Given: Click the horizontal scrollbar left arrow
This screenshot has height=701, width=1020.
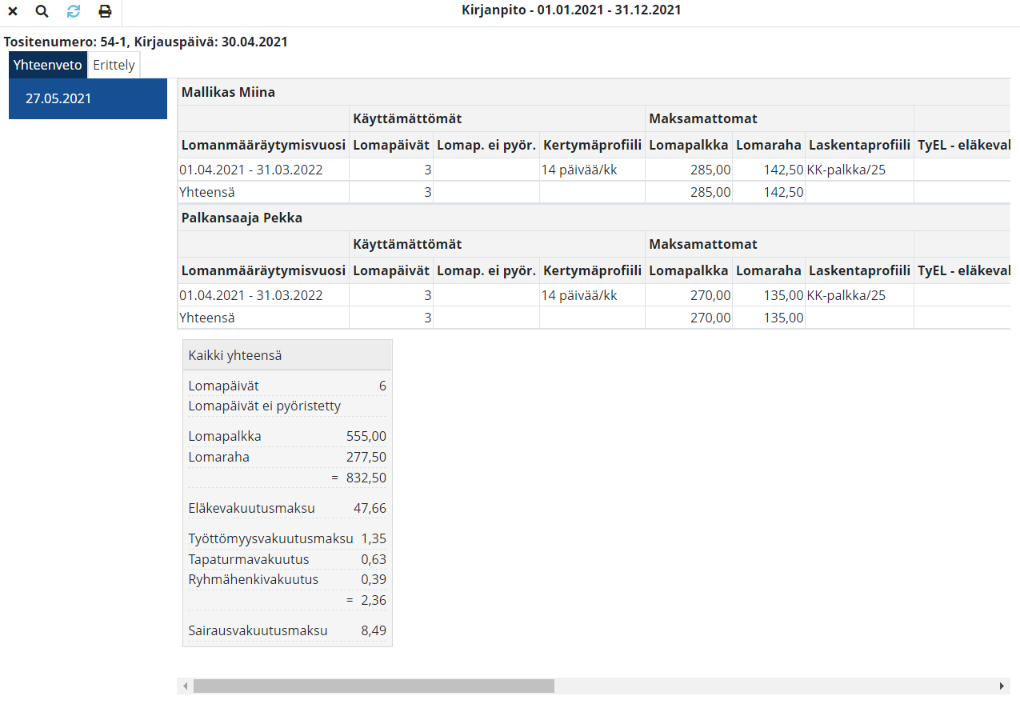Looking at the screenshot, I should pyautogui.click(x=184, y=686).
